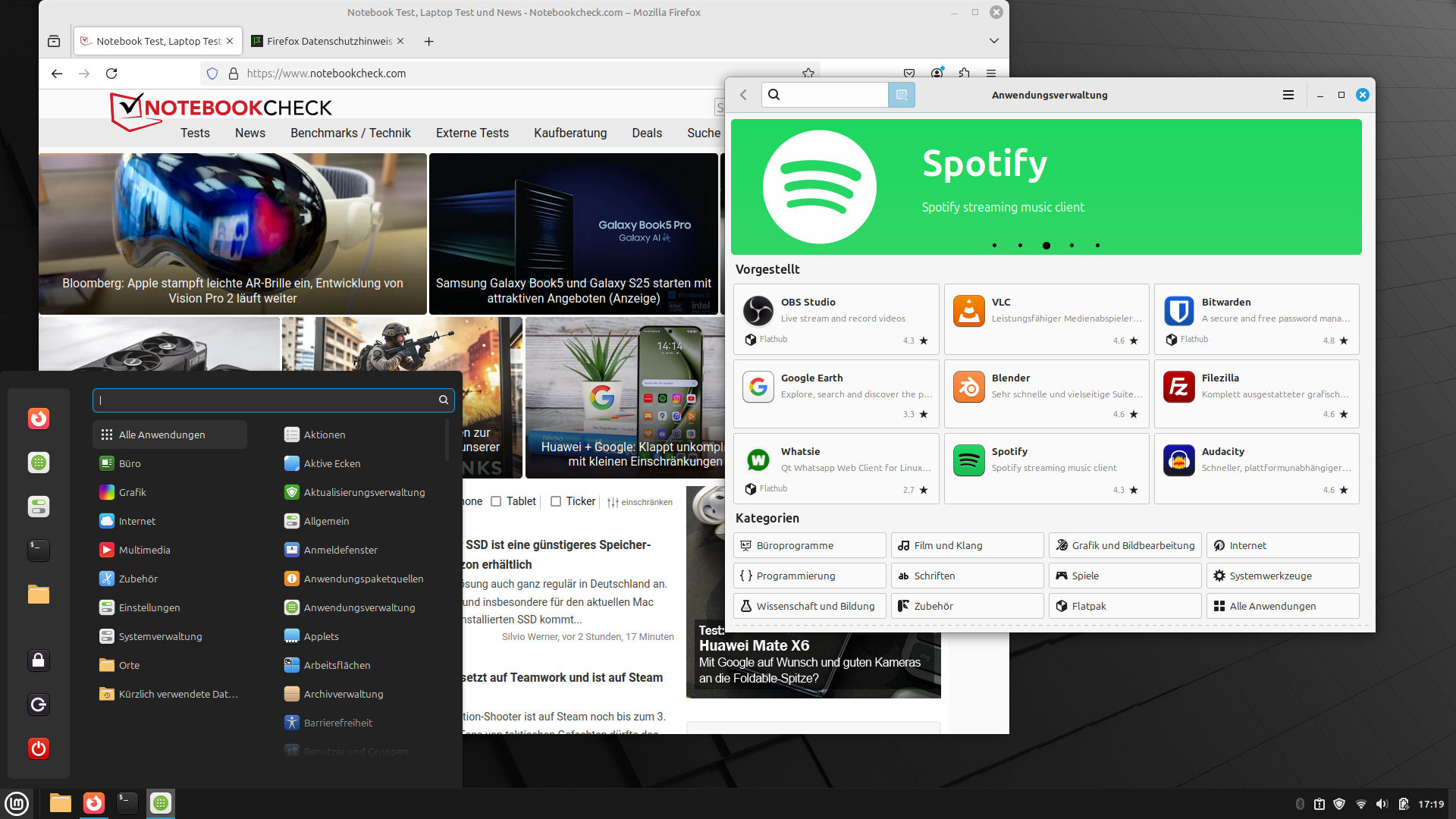Viewport: 1456px width, 819px height.
Task: Click the lock screen icon in menu
Action: click(x=39, y=661)
